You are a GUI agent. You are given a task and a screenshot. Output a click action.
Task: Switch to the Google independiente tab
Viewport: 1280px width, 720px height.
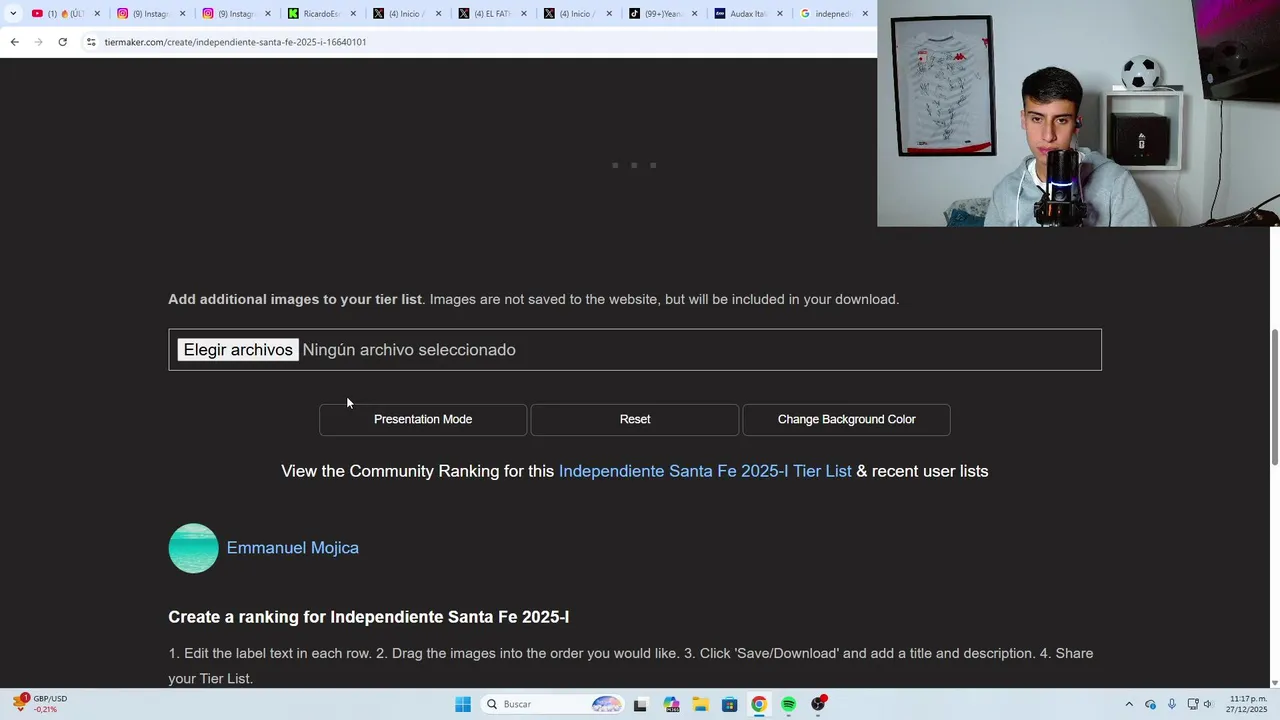(832, 13)
